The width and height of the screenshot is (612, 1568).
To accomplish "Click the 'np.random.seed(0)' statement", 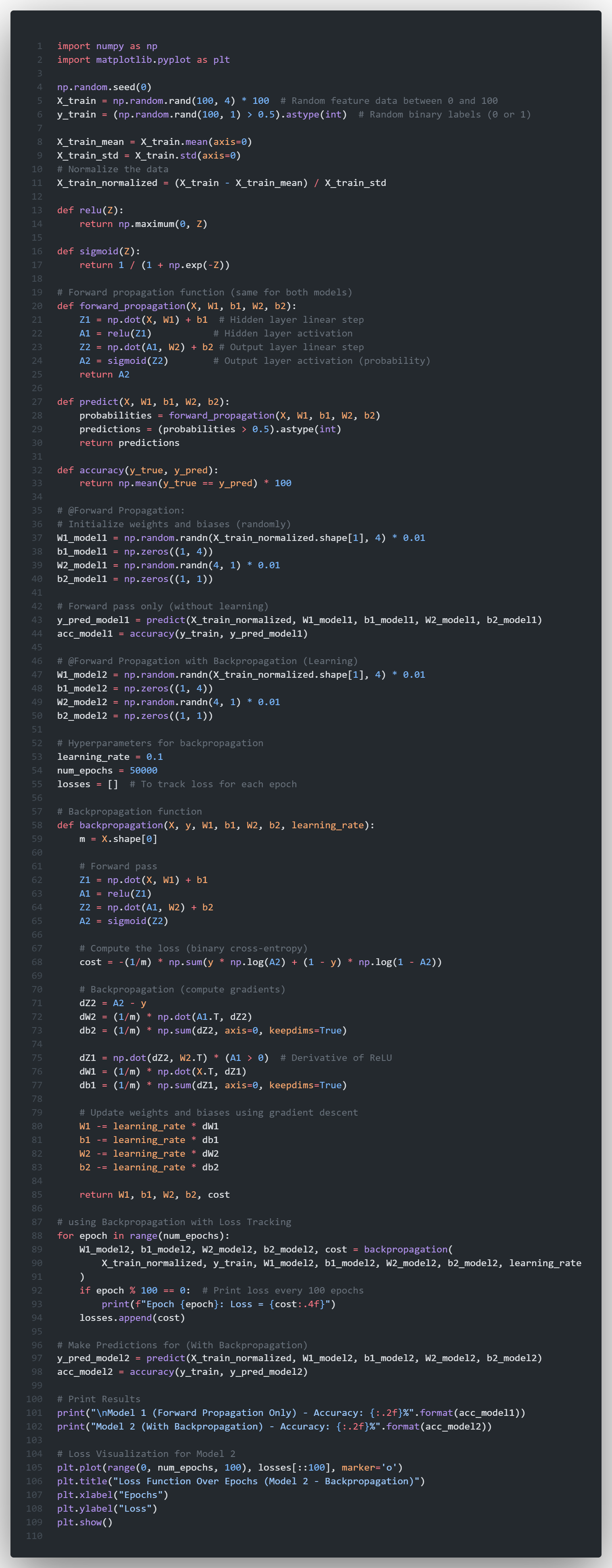I will point(104,87).
